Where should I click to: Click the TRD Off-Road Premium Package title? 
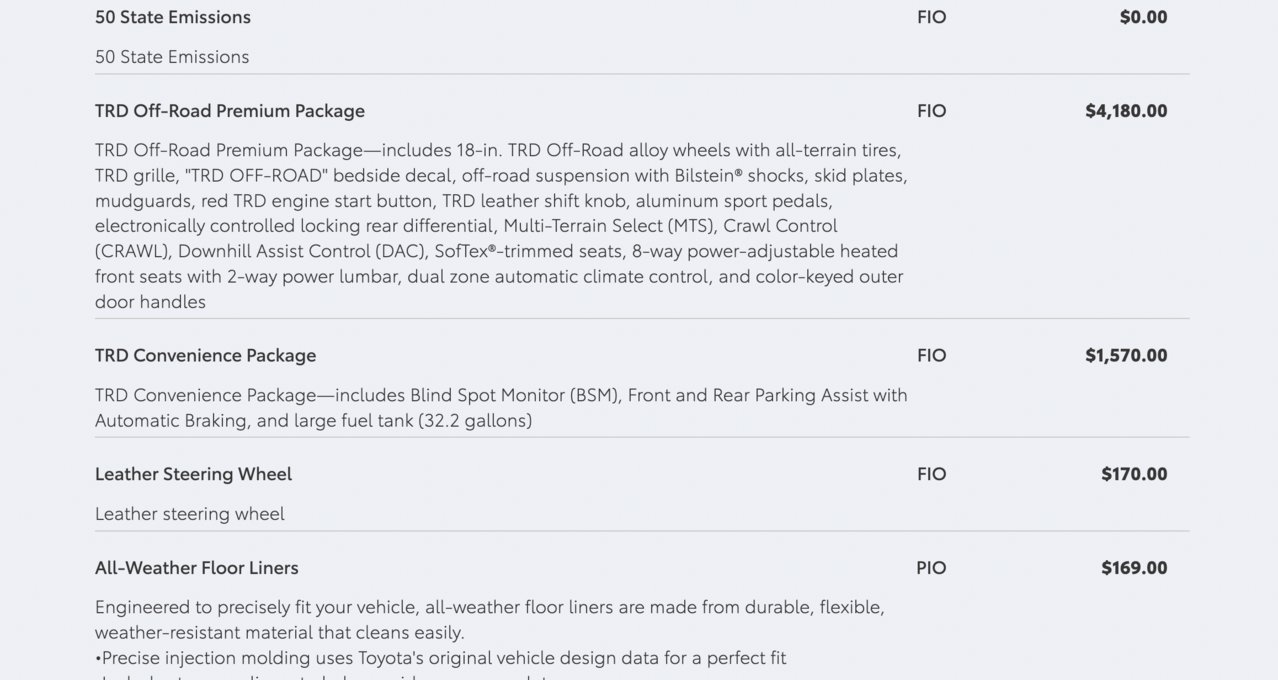pyautogui.click(x=230, y=111)
